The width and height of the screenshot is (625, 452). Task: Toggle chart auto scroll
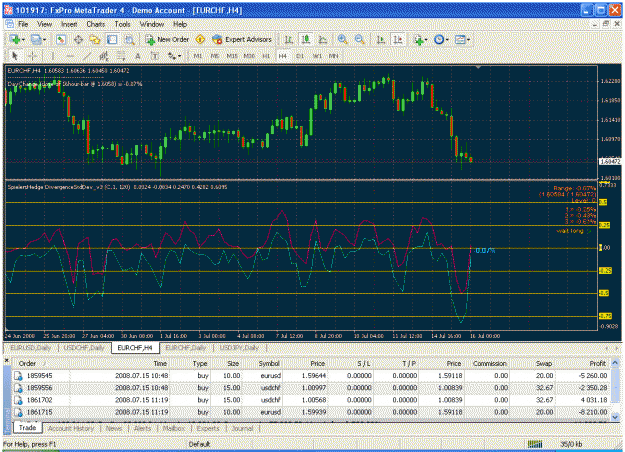(x=381, y=39)
